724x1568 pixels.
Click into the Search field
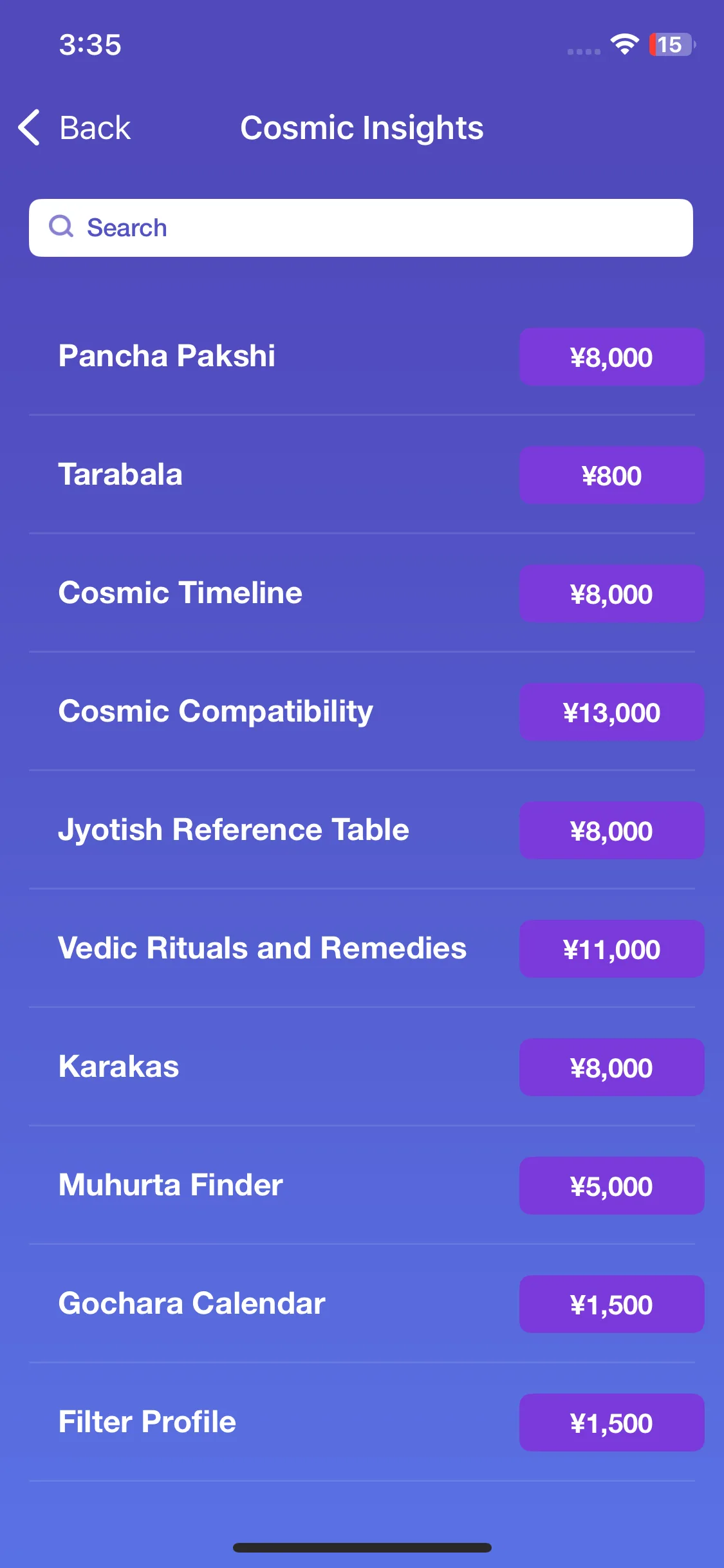pos(361,228)
